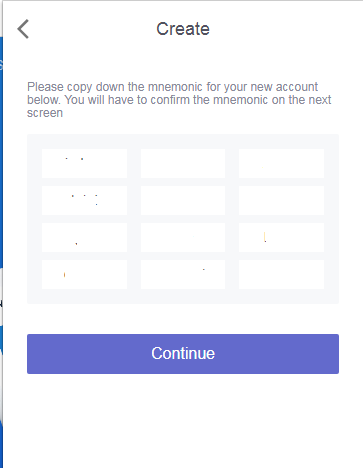Click the blue window strip on left edge
This screenshot has width=363, height=468.
1,150
